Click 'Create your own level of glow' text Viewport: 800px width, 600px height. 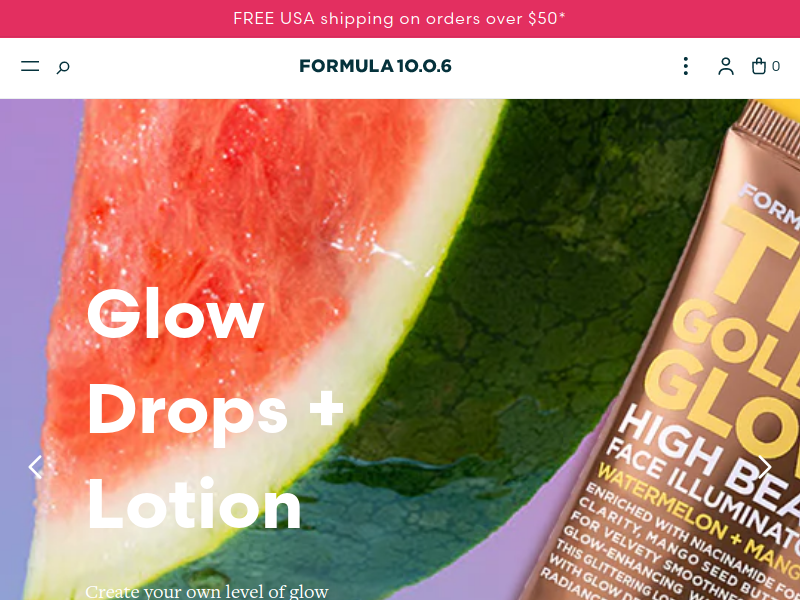point(207,592)
